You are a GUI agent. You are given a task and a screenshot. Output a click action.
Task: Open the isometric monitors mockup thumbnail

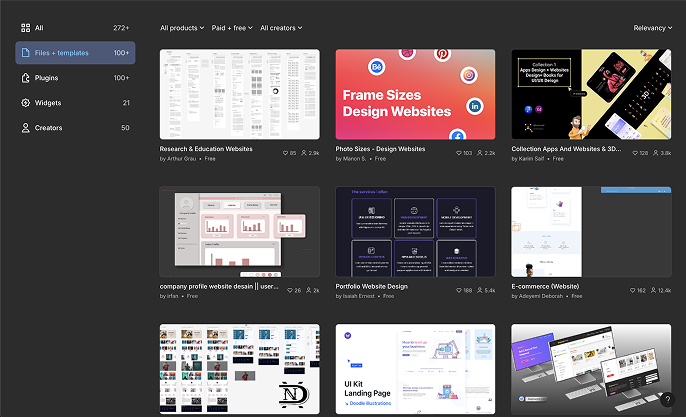point(591,369)
